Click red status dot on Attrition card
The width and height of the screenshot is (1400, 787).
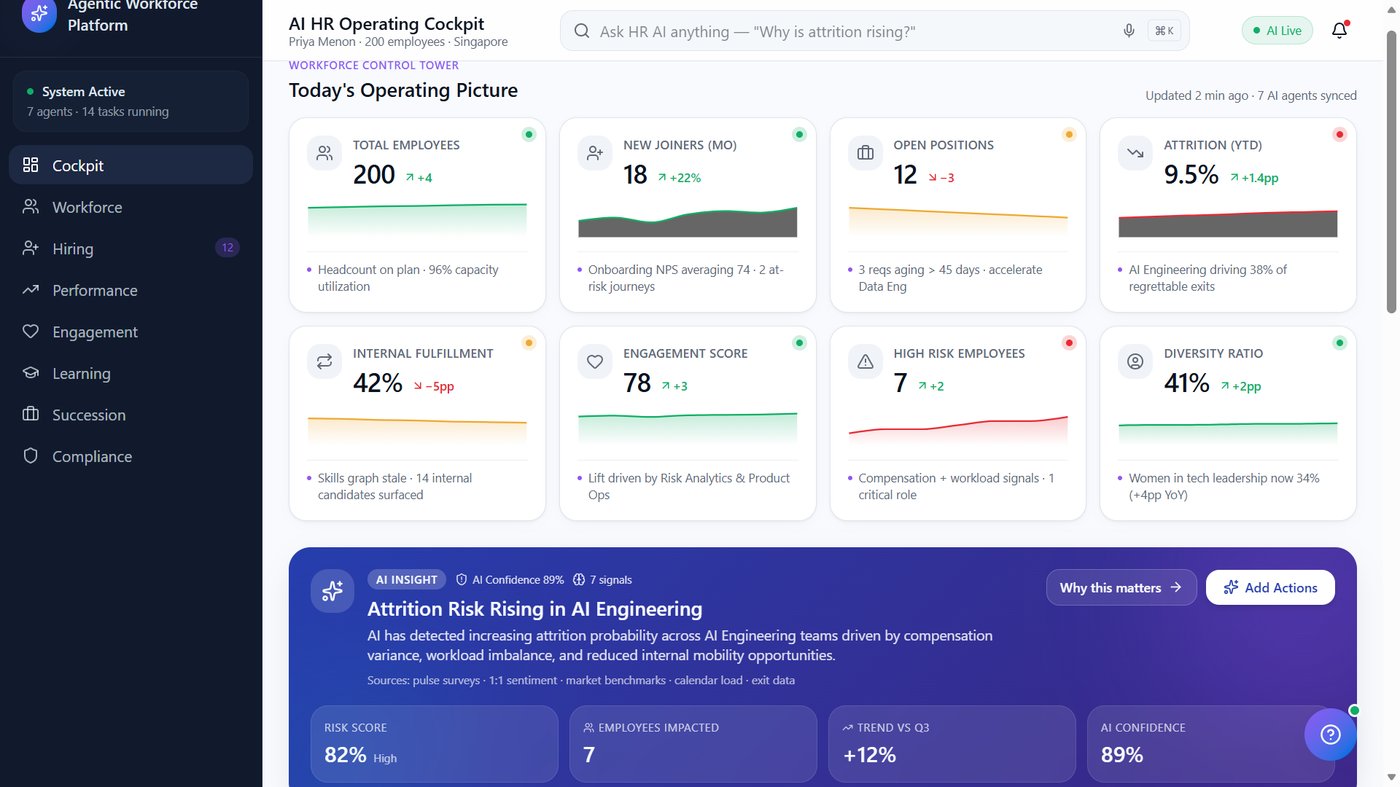click(x=1339, y=134)
